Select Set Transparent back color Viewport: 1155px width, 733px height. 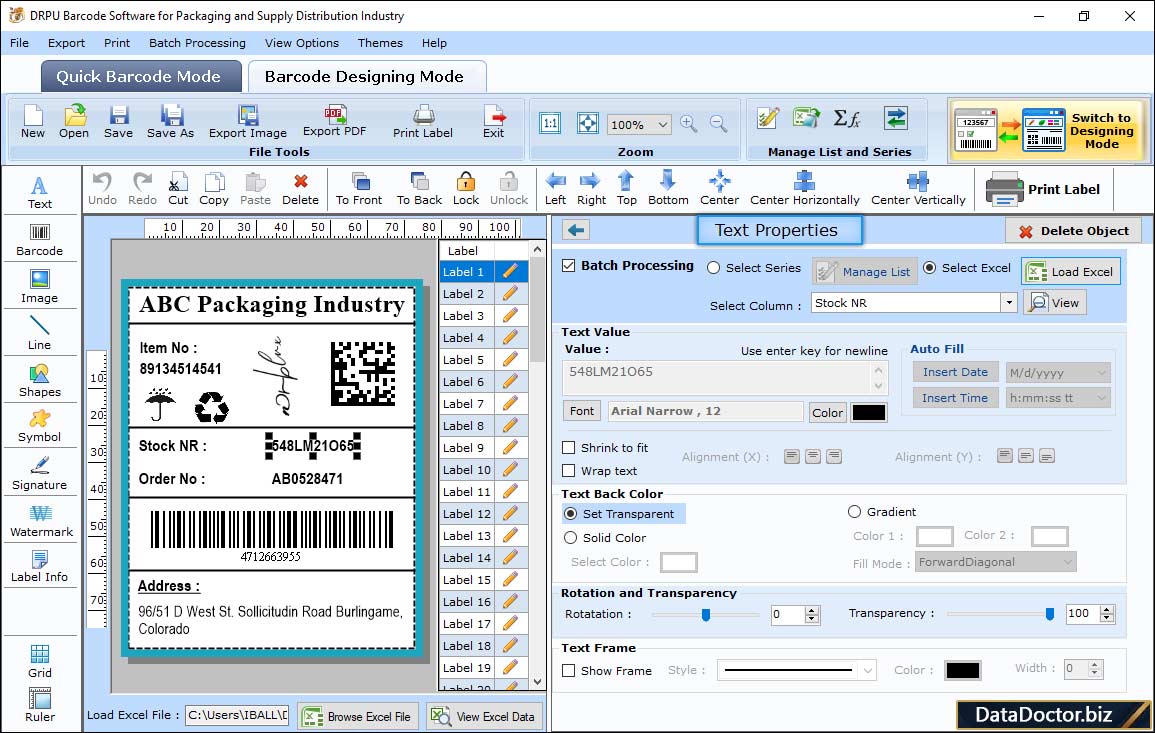(570, 513)
